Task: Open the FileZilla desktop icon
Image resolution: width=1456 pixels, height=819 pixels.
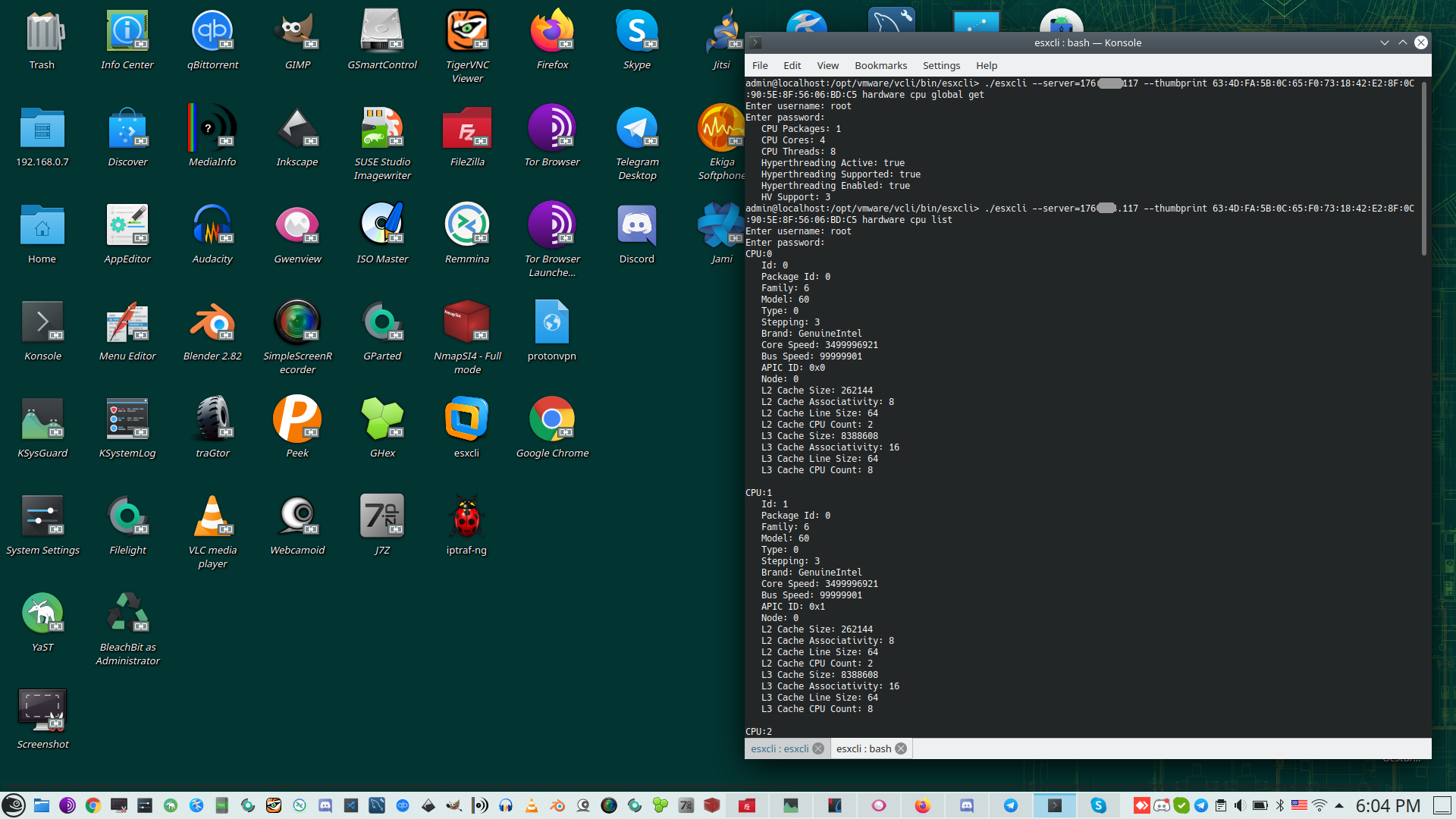Action: tap(467, 129)
